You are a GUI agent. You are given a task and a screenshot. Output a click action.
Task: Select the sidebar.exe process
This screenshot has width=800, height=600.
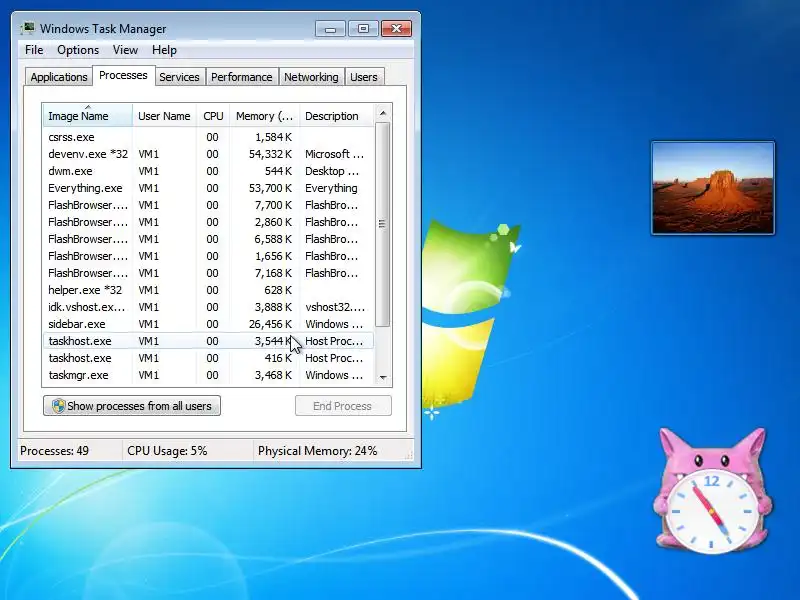pyautogui.click(x=209, y=324)
